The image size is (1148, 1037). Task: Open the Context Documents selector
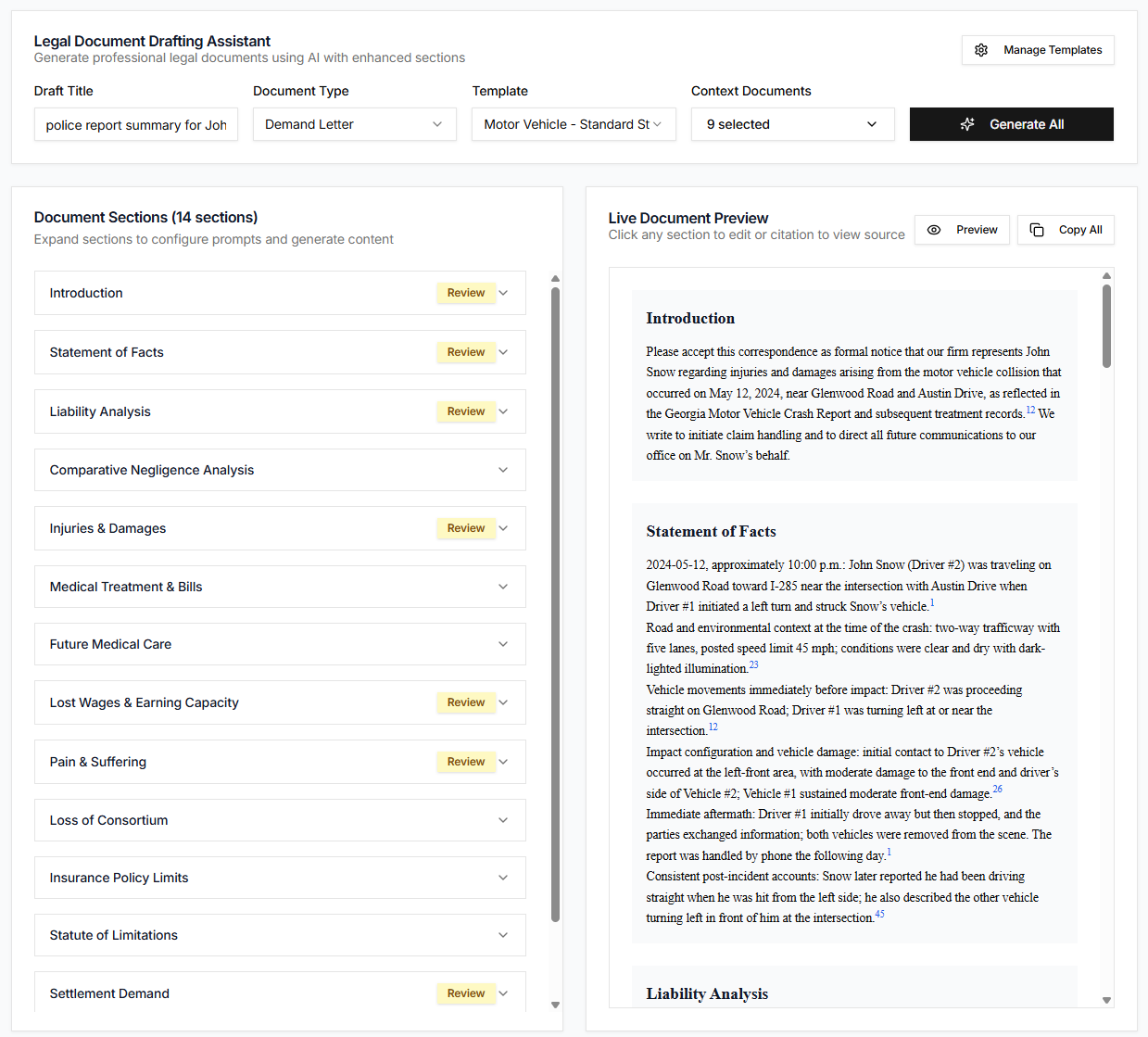click(792, 124)
